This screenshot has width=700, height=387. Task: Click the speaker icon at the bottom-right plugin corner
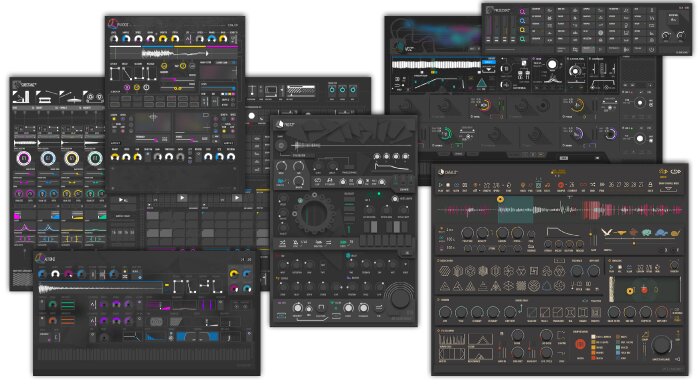[x=677, y=359]
